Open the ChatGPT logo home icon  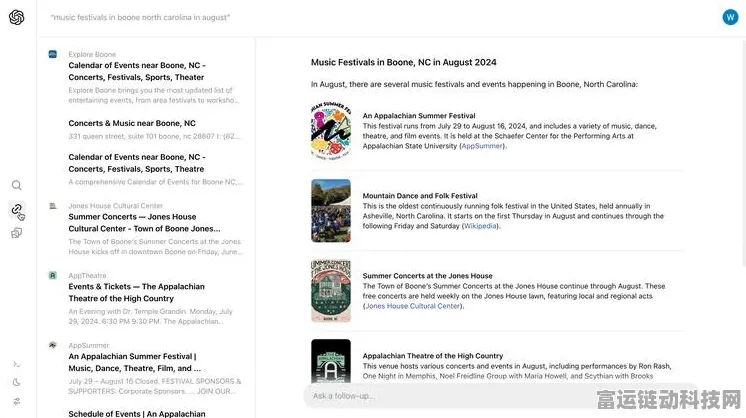point(17,18)
